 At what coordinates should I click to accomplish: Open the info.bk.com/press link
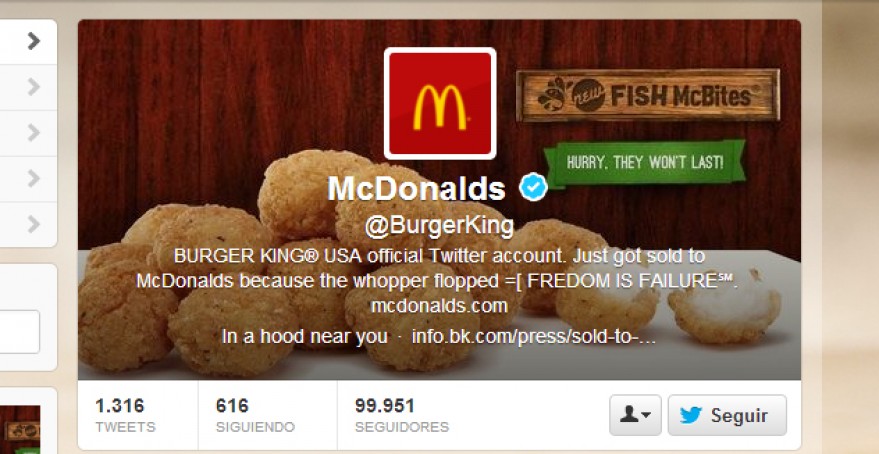(533, 337)
